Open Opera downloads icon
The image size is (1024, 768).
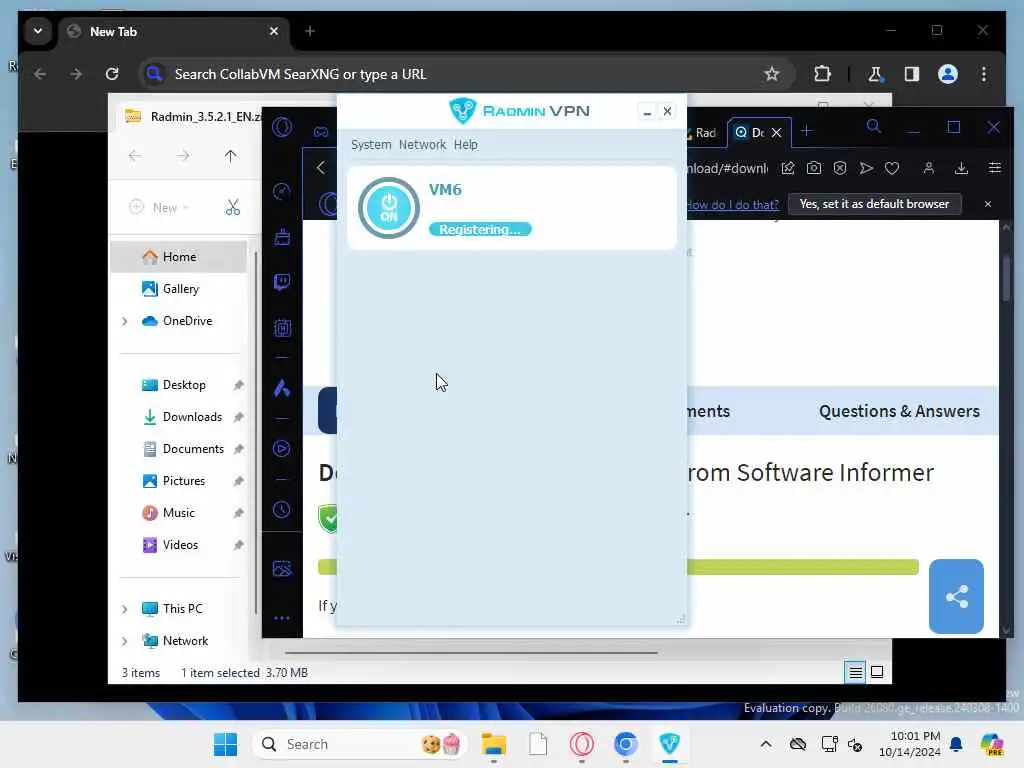pyautogui.click(x=961, y=168)
